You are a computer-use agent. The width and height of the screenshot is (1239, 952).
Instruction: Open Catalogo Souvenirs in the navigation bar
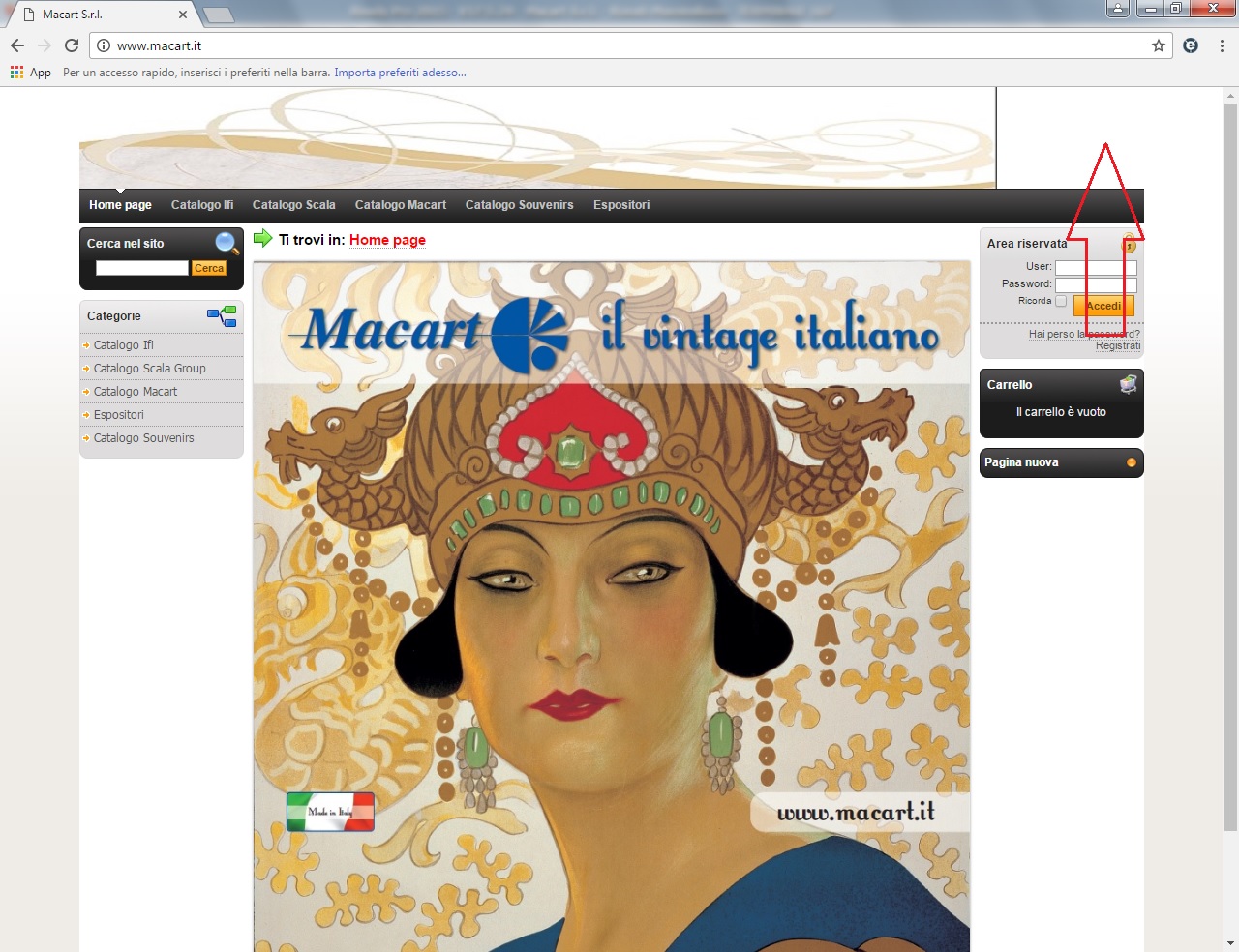(520, 205)
